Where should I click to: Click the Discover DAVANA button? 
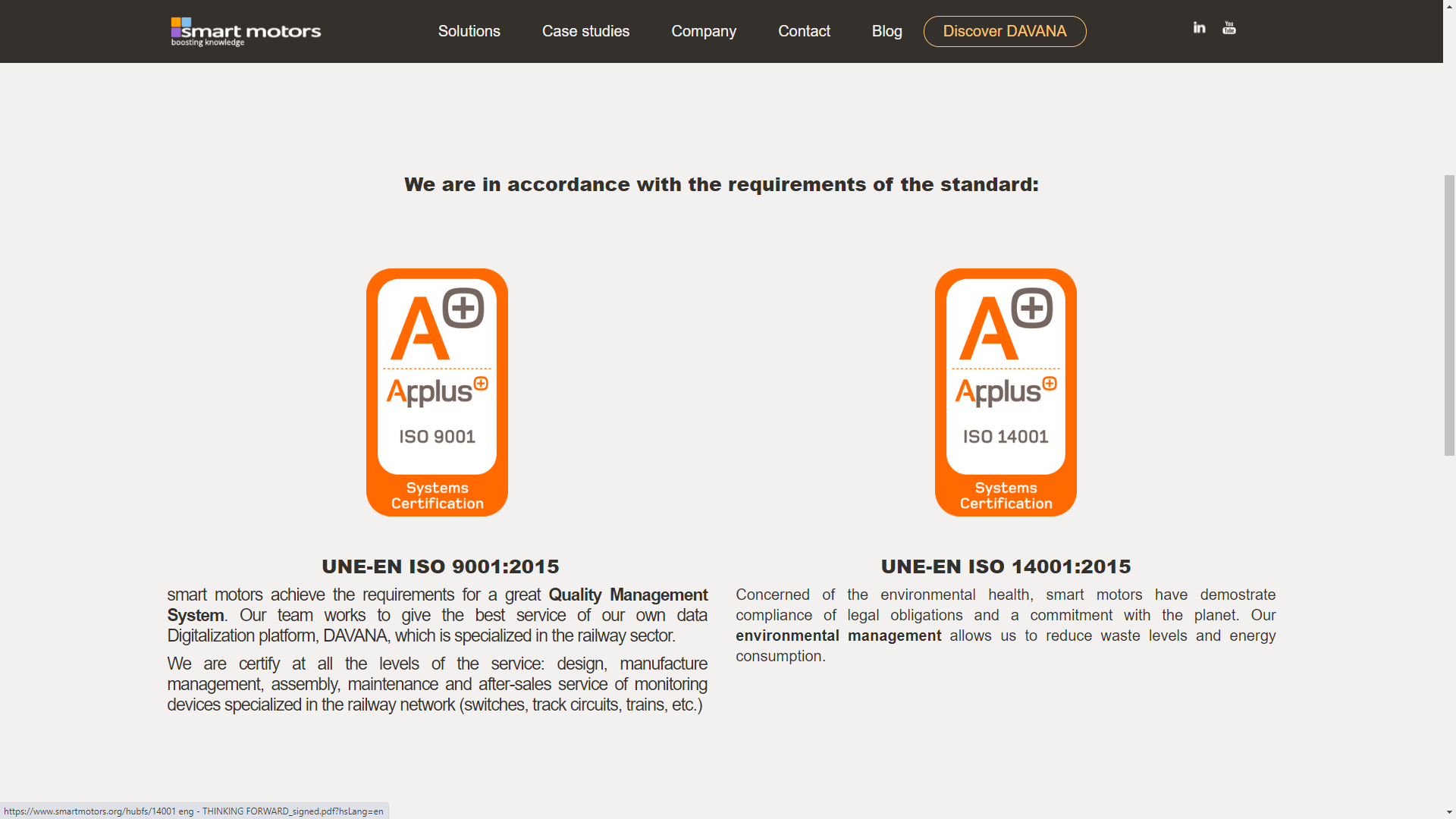[1003, 31]
